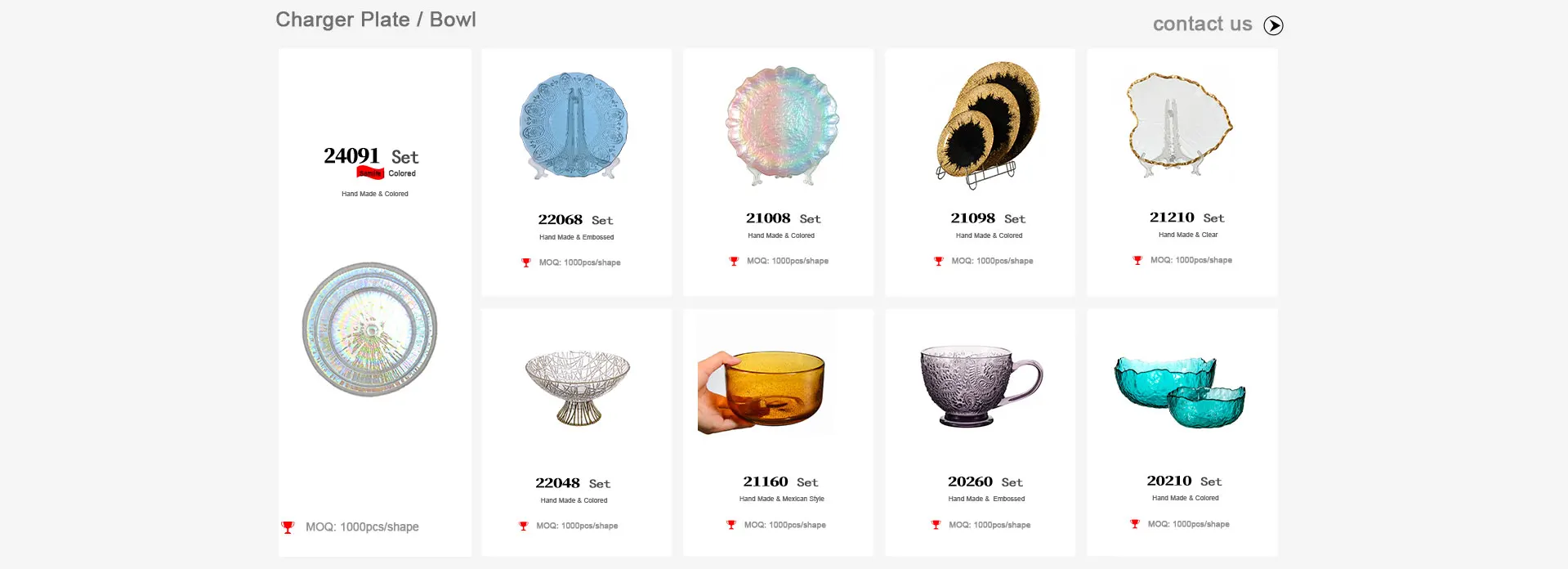Select the blue embossed charger plate image
The height and width of the screenshot is (569, 1568).
pyautogui.click(x=574, y=126)
